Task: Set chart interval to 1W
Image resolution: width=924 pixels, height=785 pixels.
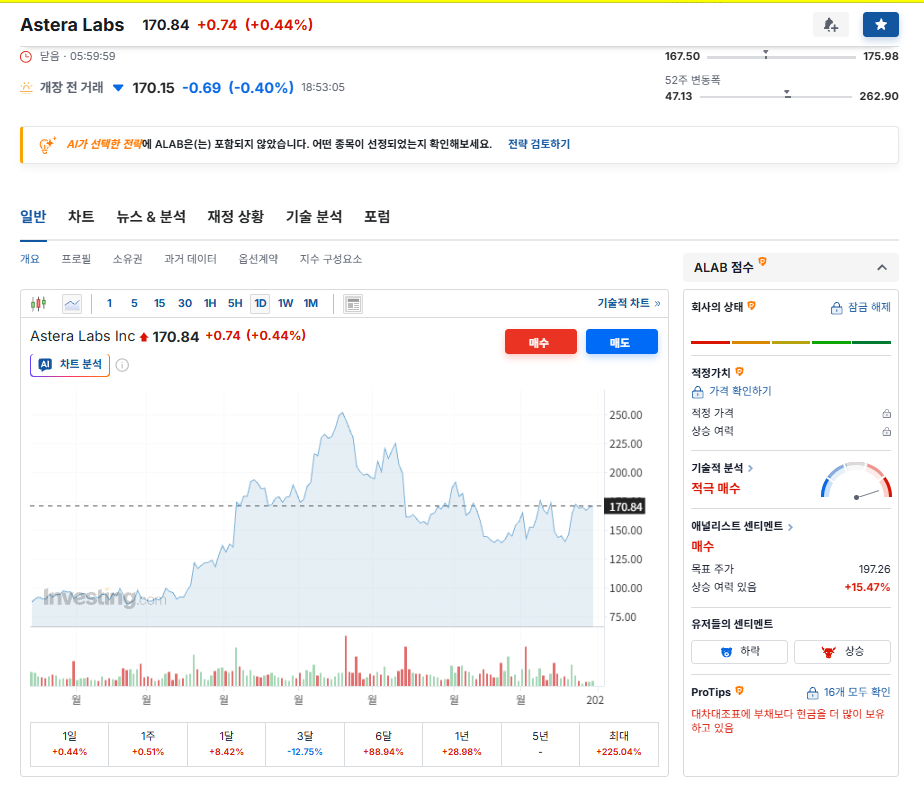Action: tap(286, 304)
